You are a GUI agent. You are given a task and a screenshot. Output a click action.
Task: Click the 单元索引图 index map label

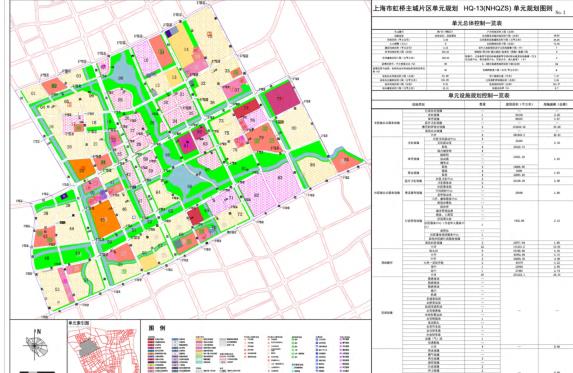point(79,323)
